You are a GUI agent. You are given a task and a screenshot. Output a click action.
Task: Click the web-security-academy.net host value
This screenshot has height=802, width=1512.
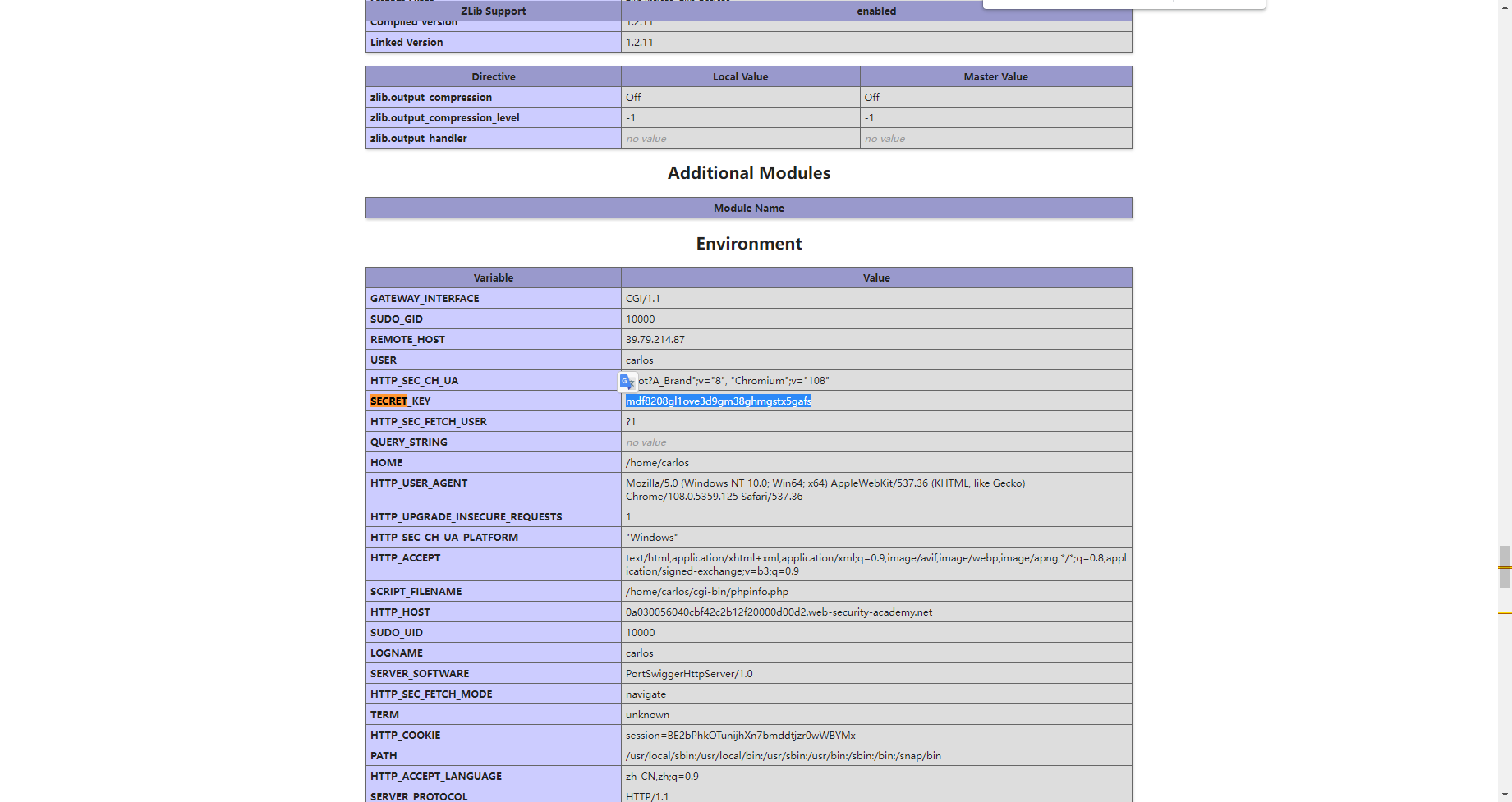pos(779,612)
